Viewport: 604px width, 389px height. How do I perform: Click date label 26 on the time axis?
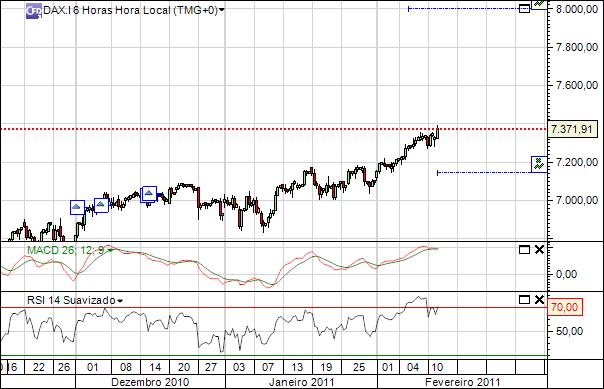coord(64,367)
